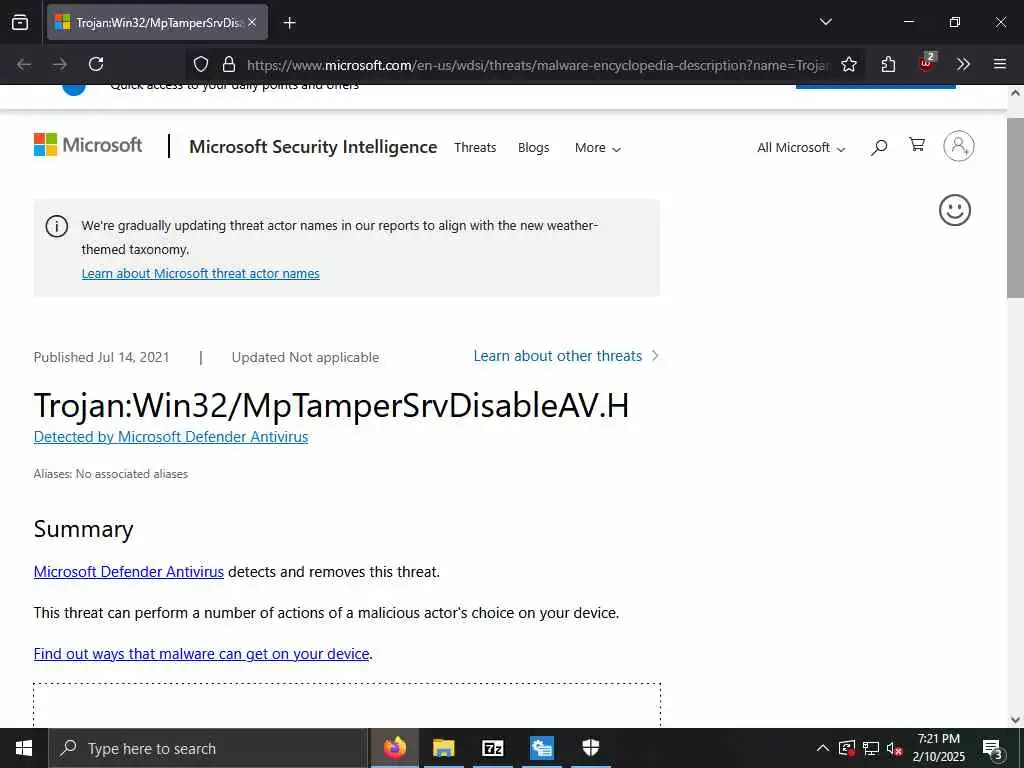Screen dimensions: 1024x768
Task: Click the scrollbar down arrow
Action: point(1015,720)
